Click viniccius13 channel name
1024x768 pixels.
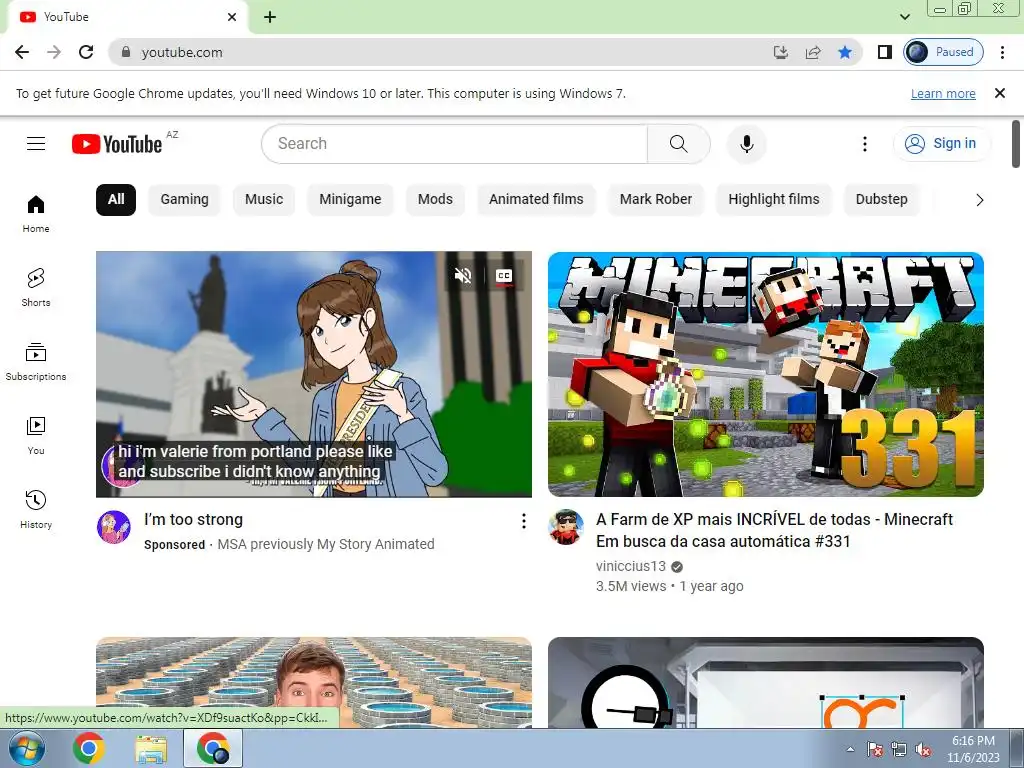pos(631,566)
